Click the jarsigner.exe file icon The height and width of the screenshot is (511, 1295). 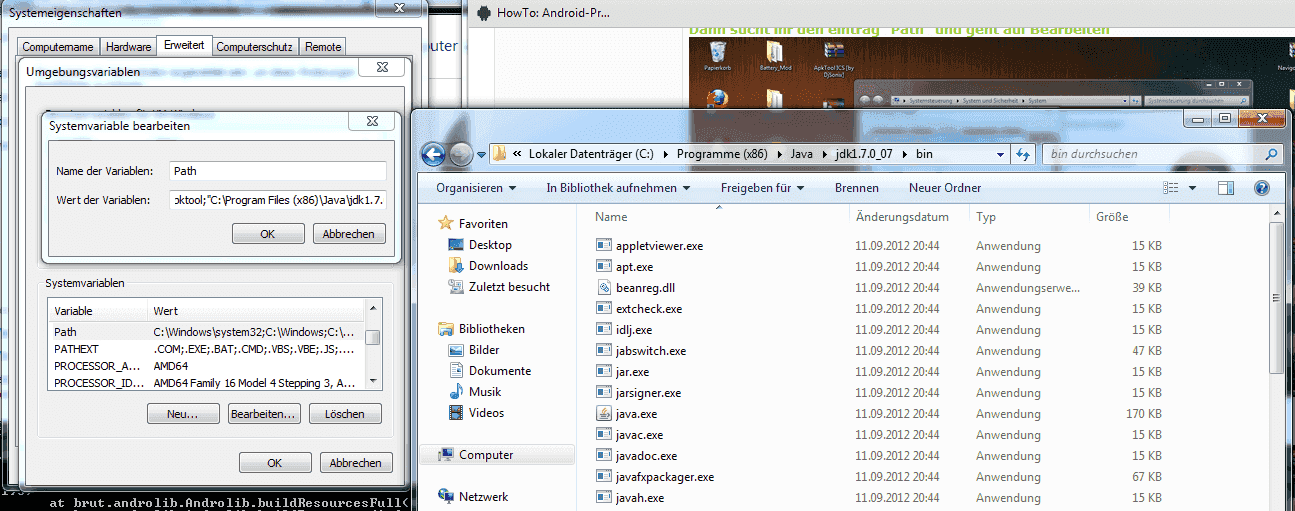click(604, 393)
